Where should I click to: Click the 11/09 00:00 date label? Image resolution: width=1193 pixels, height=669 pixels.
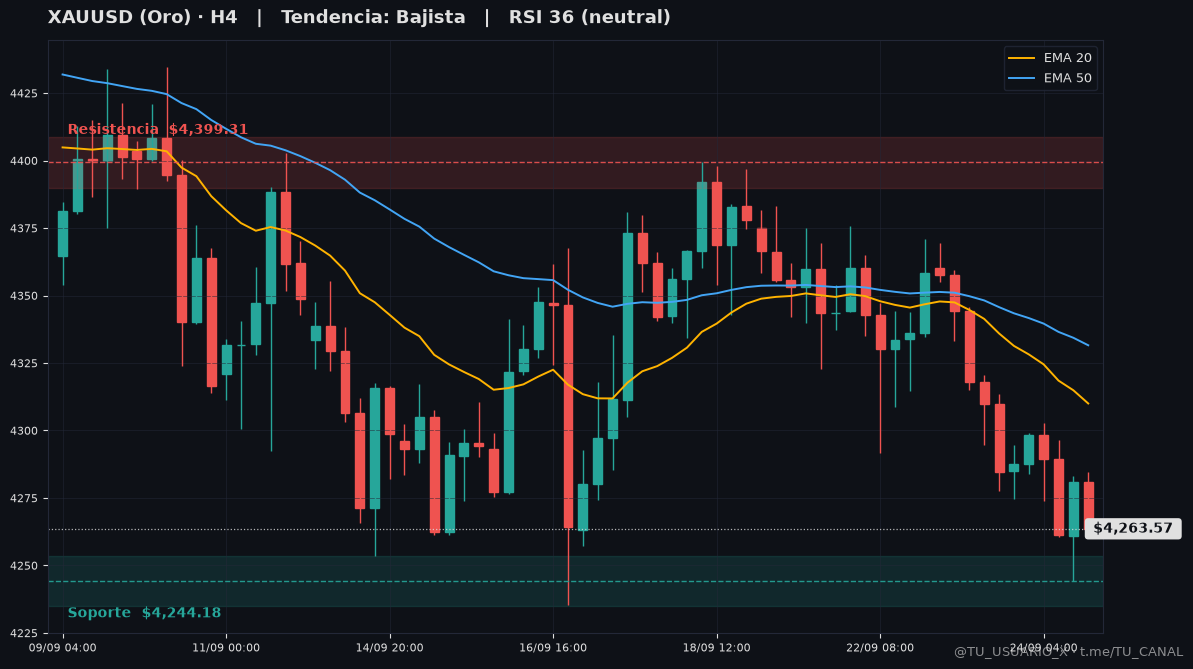(x=226, y=648)
